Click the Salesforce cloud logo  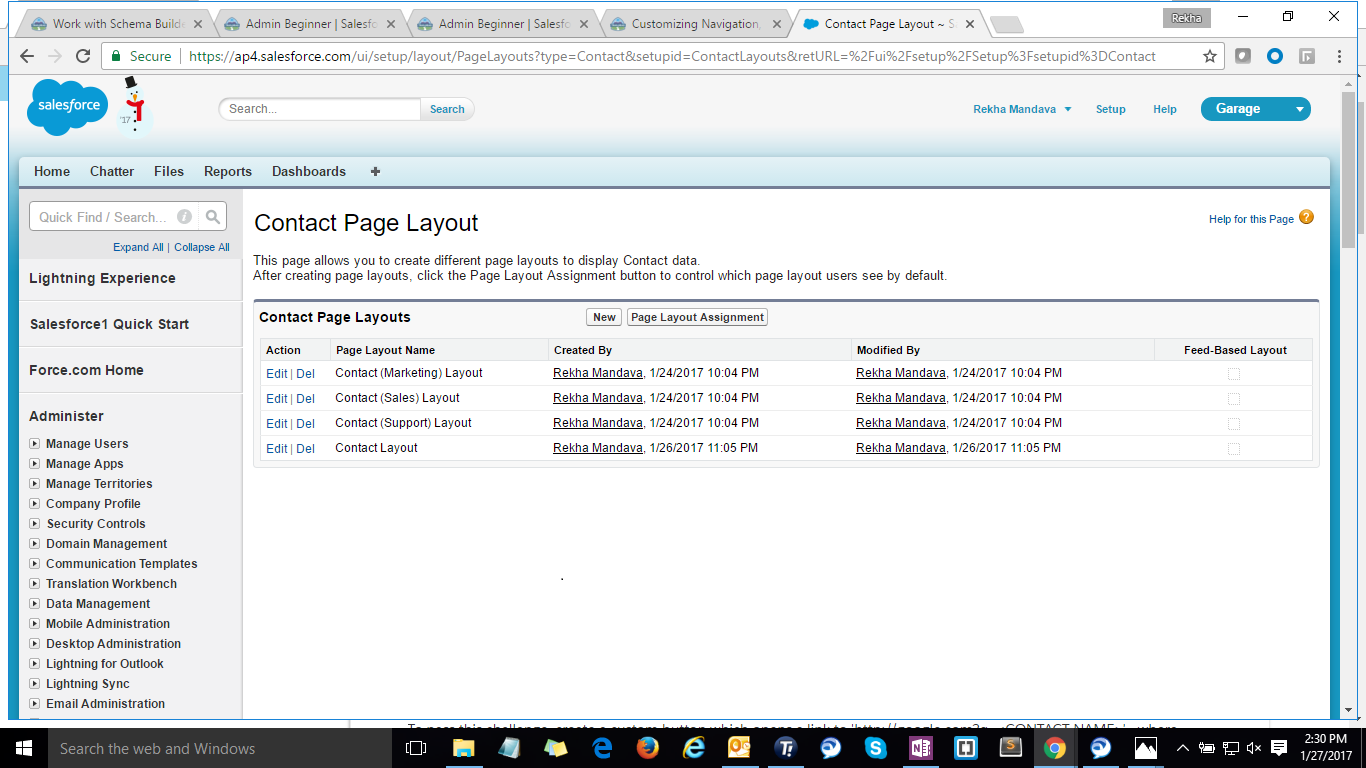(x=68, y=105)
